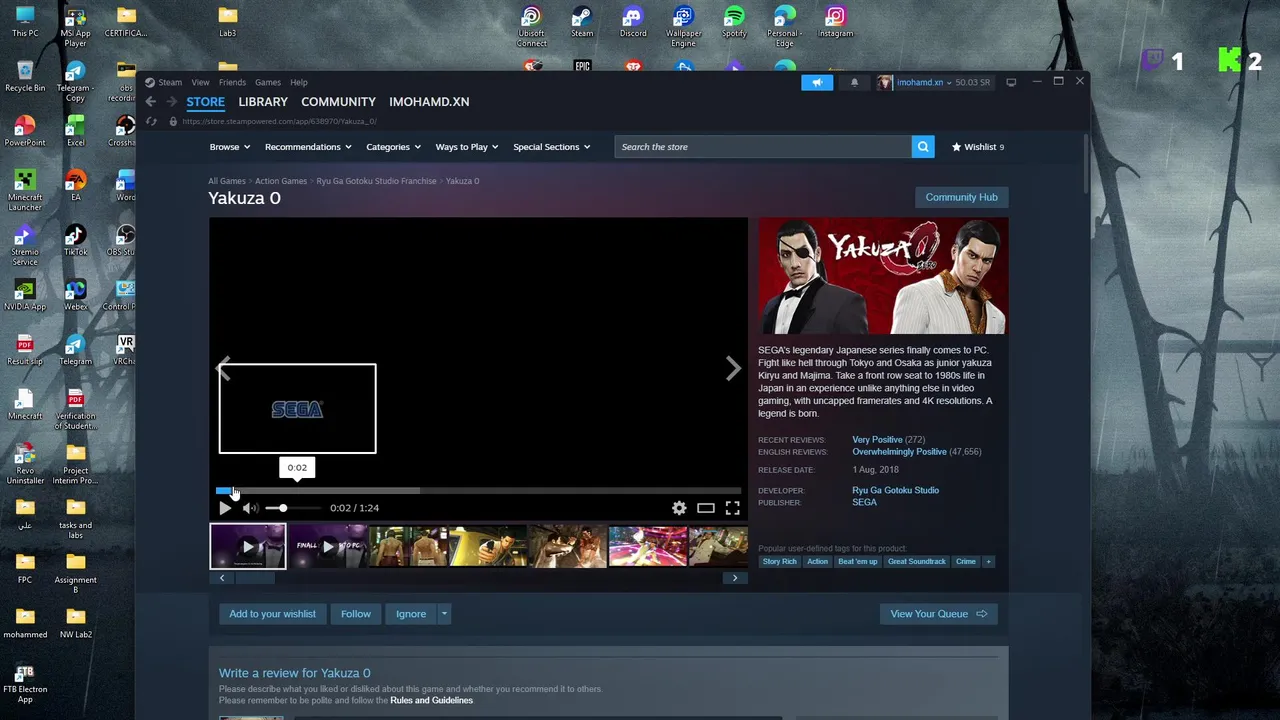This screenshot has height=720, width=1280.
Task: Click the Ignore button
Action: pos(411,614)
